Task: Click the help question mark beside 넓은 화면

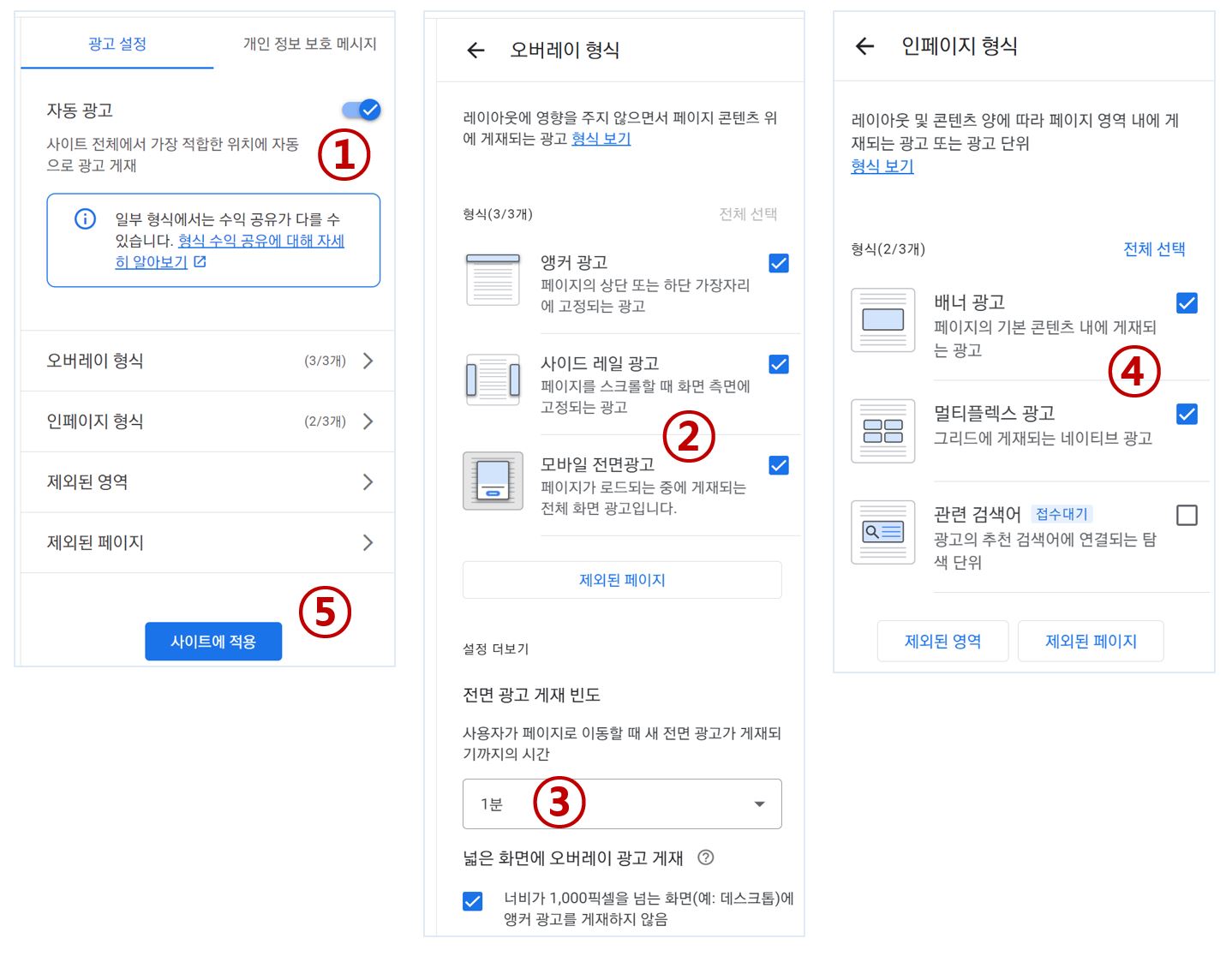Action: click(704, 857)
